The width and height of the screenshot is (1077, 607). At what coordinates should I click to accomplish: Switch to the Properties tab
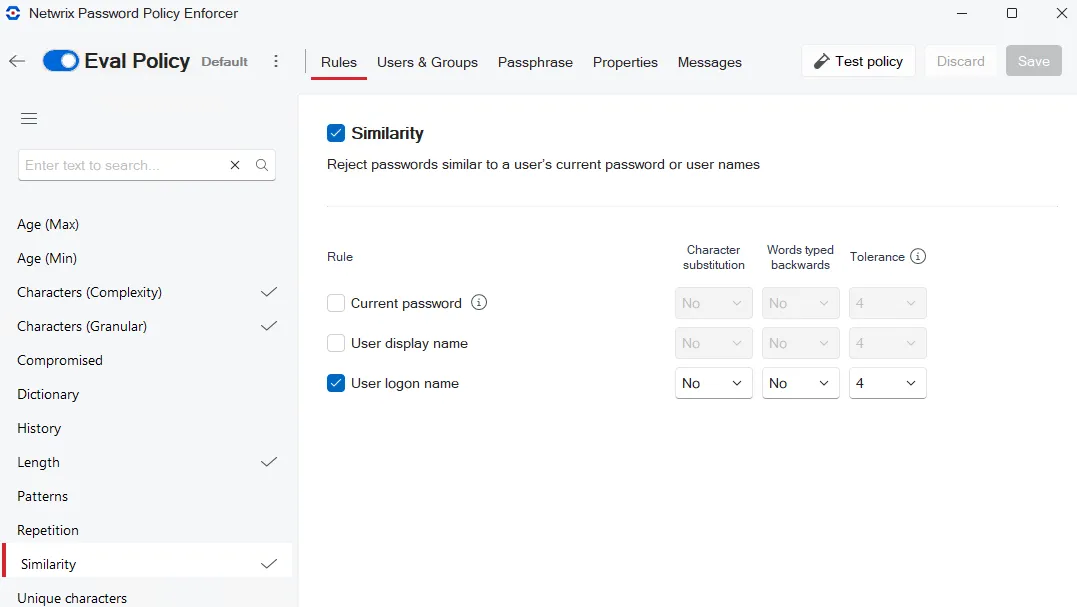625,62
